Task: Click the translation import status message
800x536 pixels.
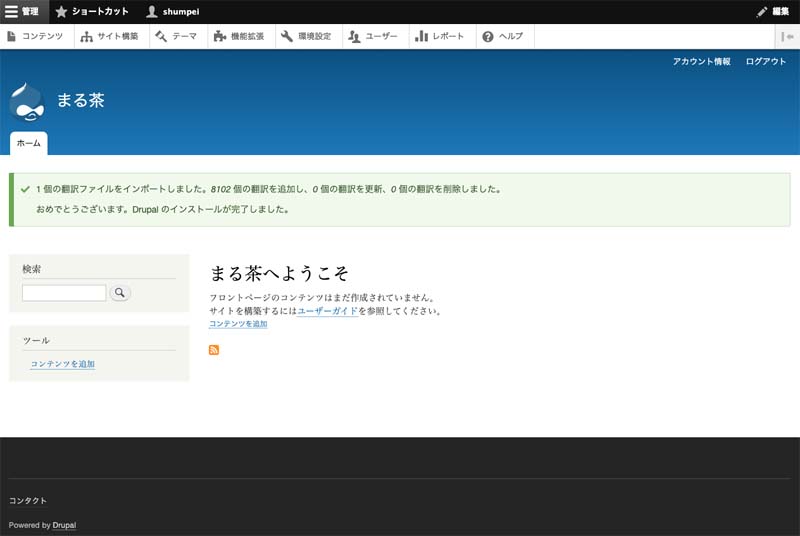Action: pyautogui.click(x=269, y=189)
